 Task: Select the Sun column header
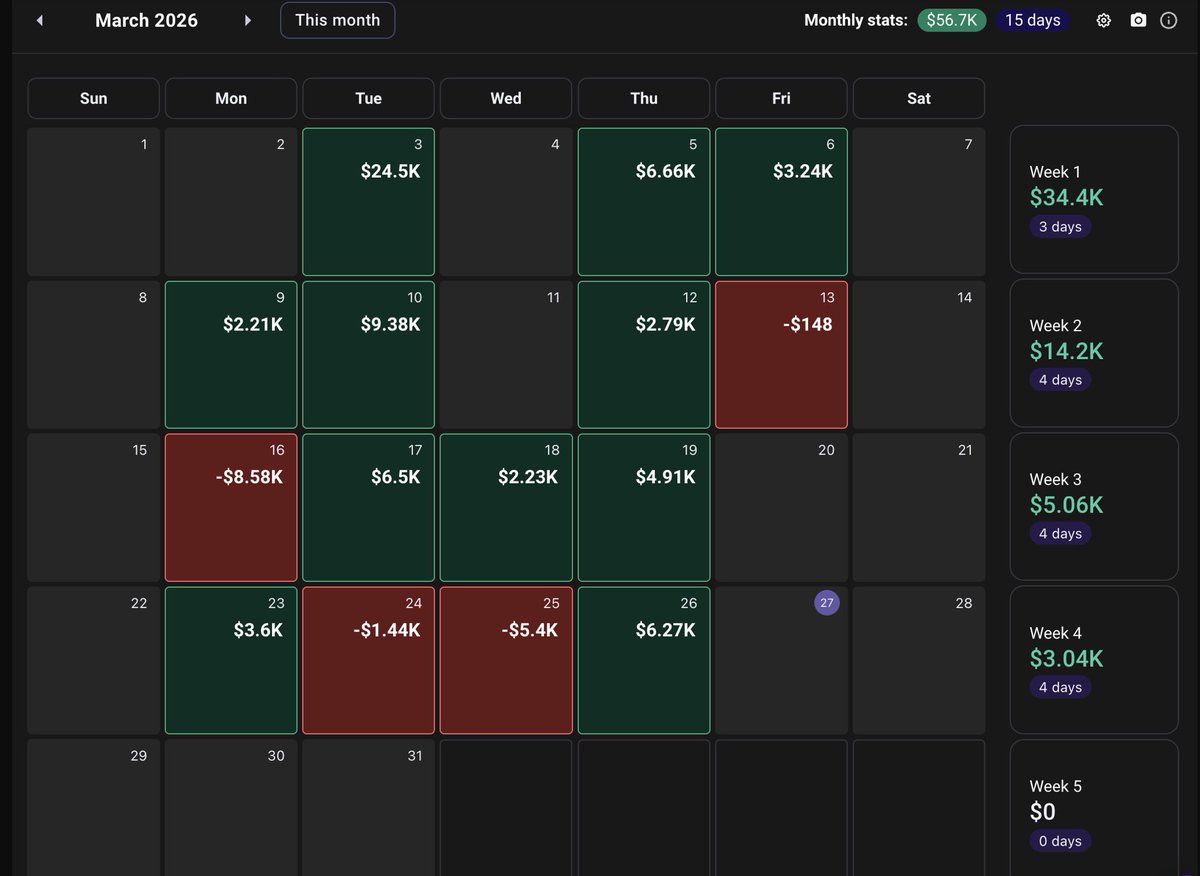point(93,98)
